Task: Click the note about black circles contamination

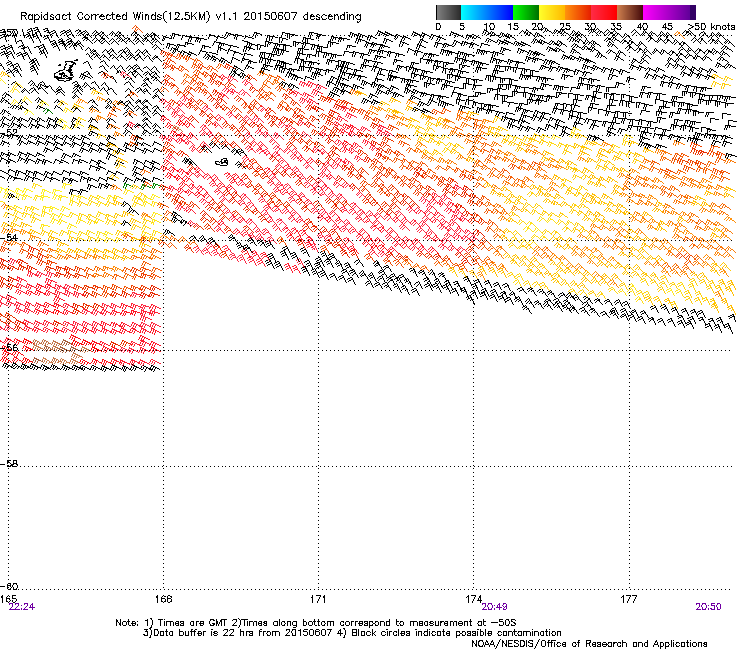Action: (450, 633)
